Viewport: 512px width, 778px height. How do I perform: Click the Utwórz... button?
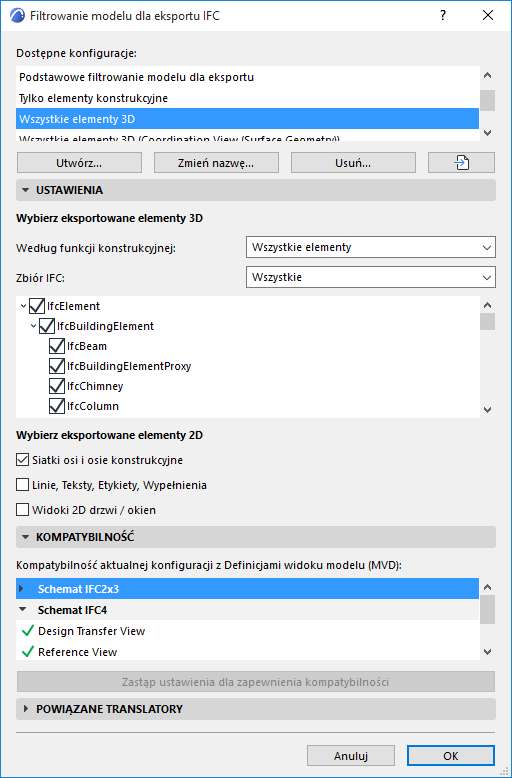tap(79, 163)
